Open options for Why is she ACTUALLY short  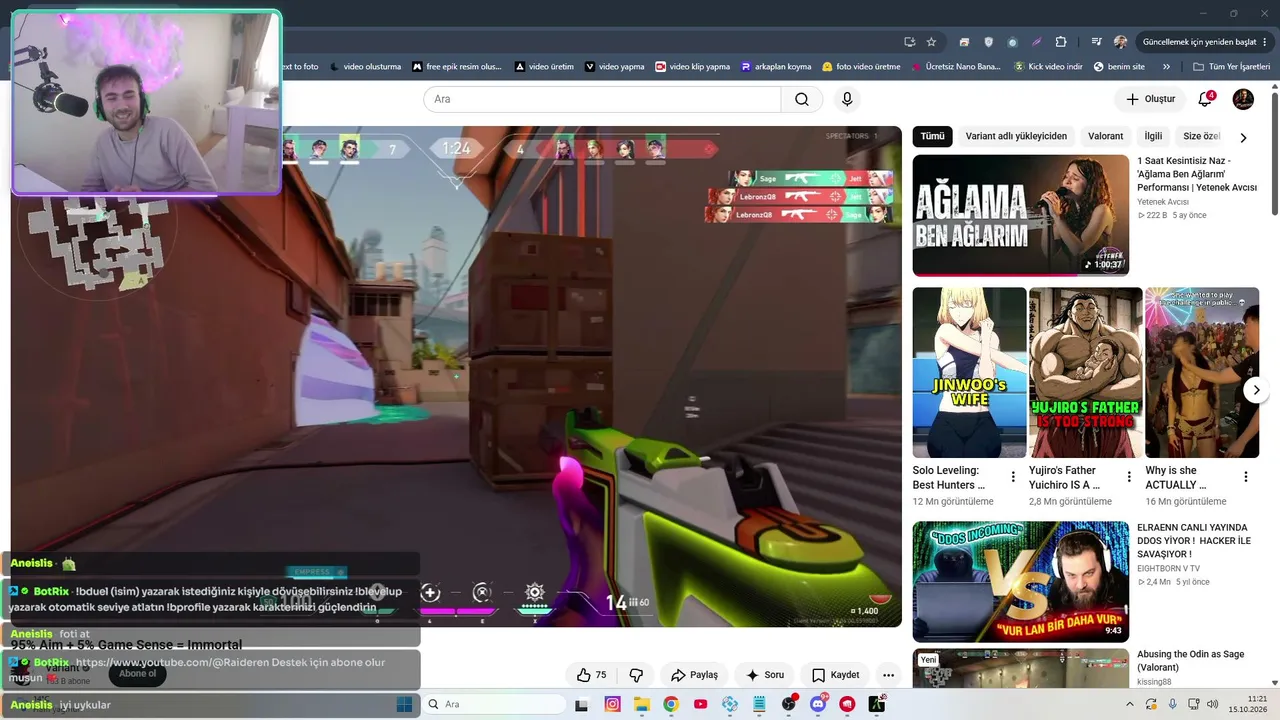click(1246, 477)
